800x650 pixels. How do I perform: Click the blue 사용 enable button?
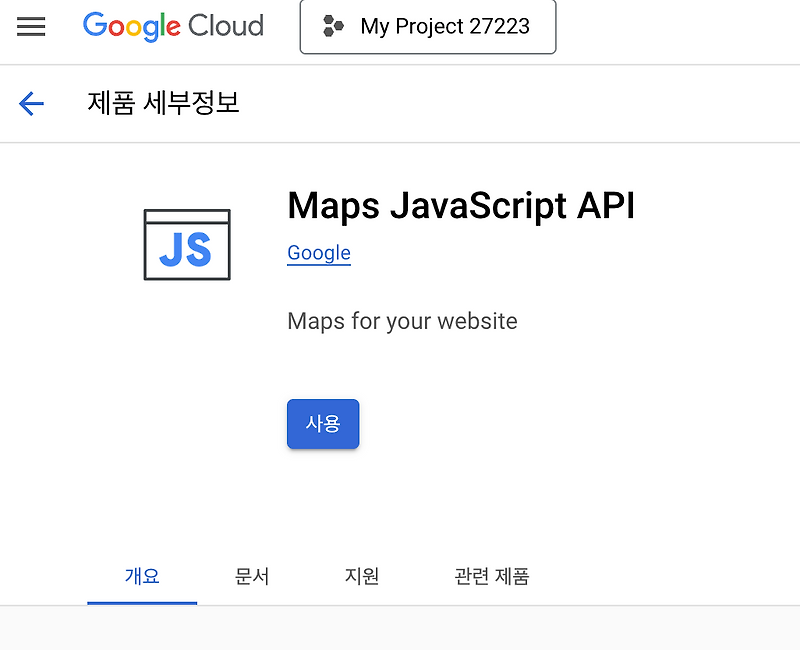coord(322,424)
